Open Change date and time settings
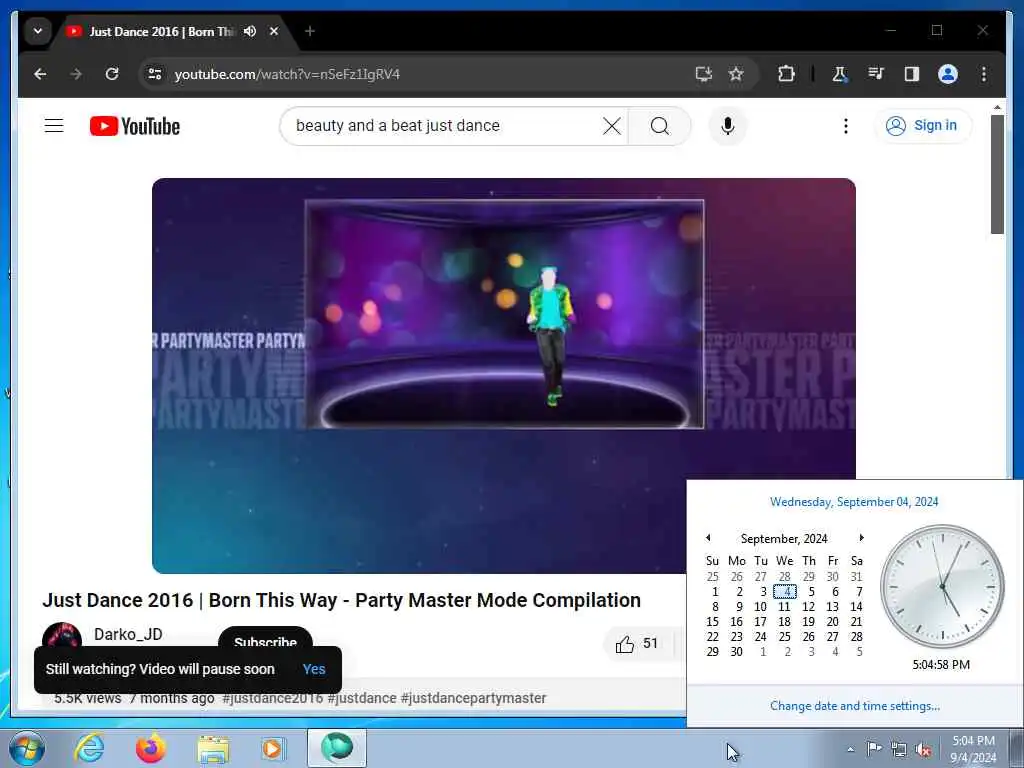Viewport: 1024px width, 768px height. (855, 705)
